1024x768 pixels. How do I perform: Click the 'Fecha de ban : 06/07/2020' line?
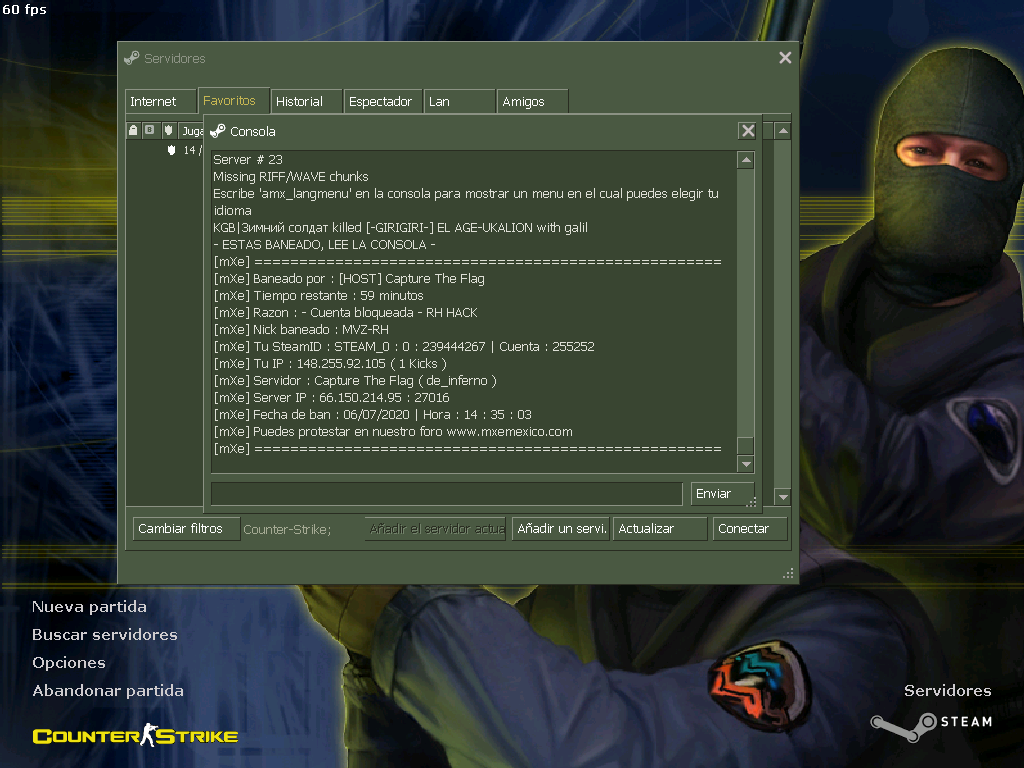click(372, 414)
